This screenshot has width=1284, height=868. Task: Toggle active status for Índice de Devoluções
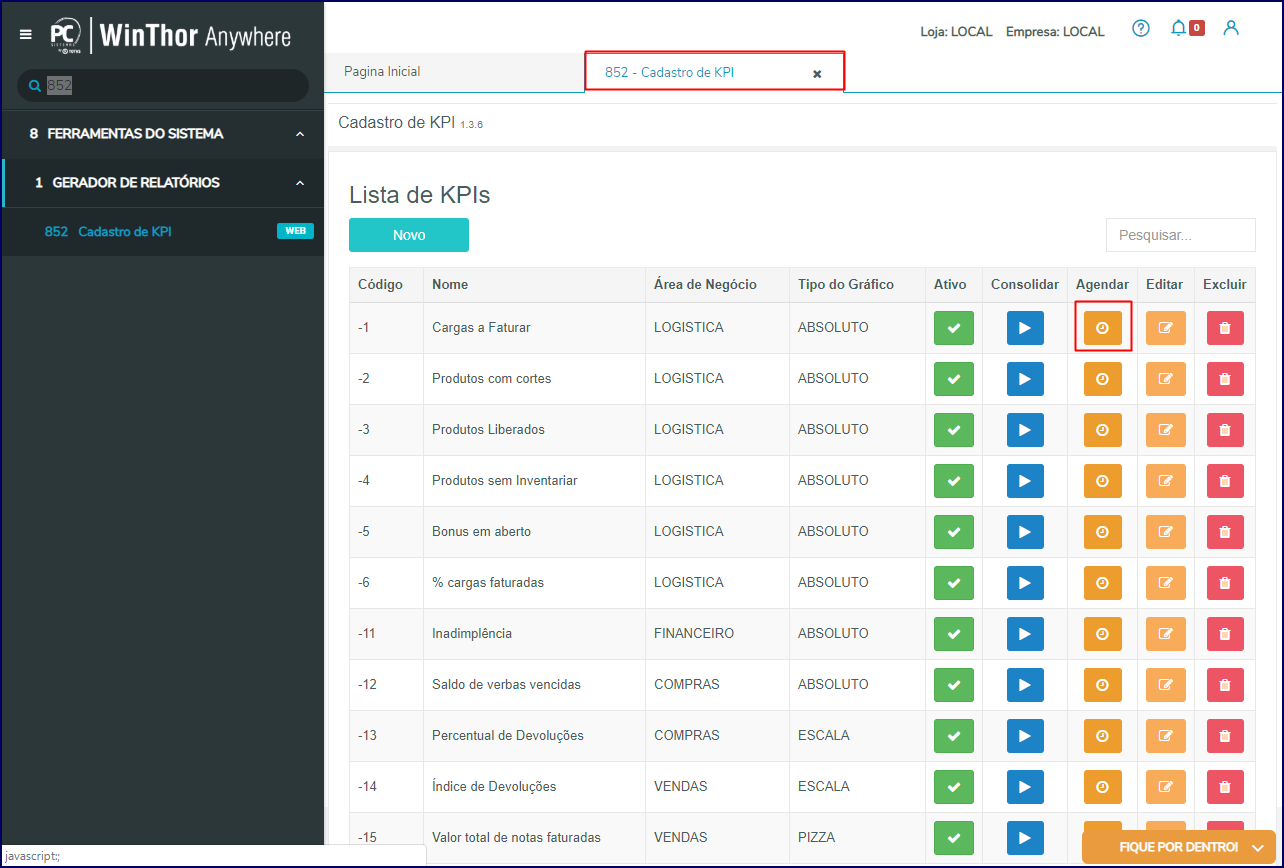point(954,787)
